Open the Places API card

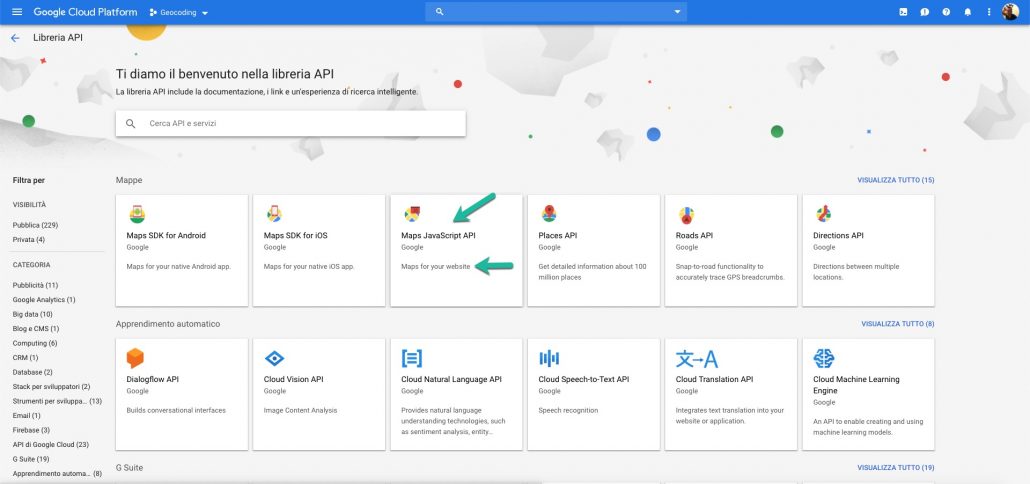pos(593,250)
